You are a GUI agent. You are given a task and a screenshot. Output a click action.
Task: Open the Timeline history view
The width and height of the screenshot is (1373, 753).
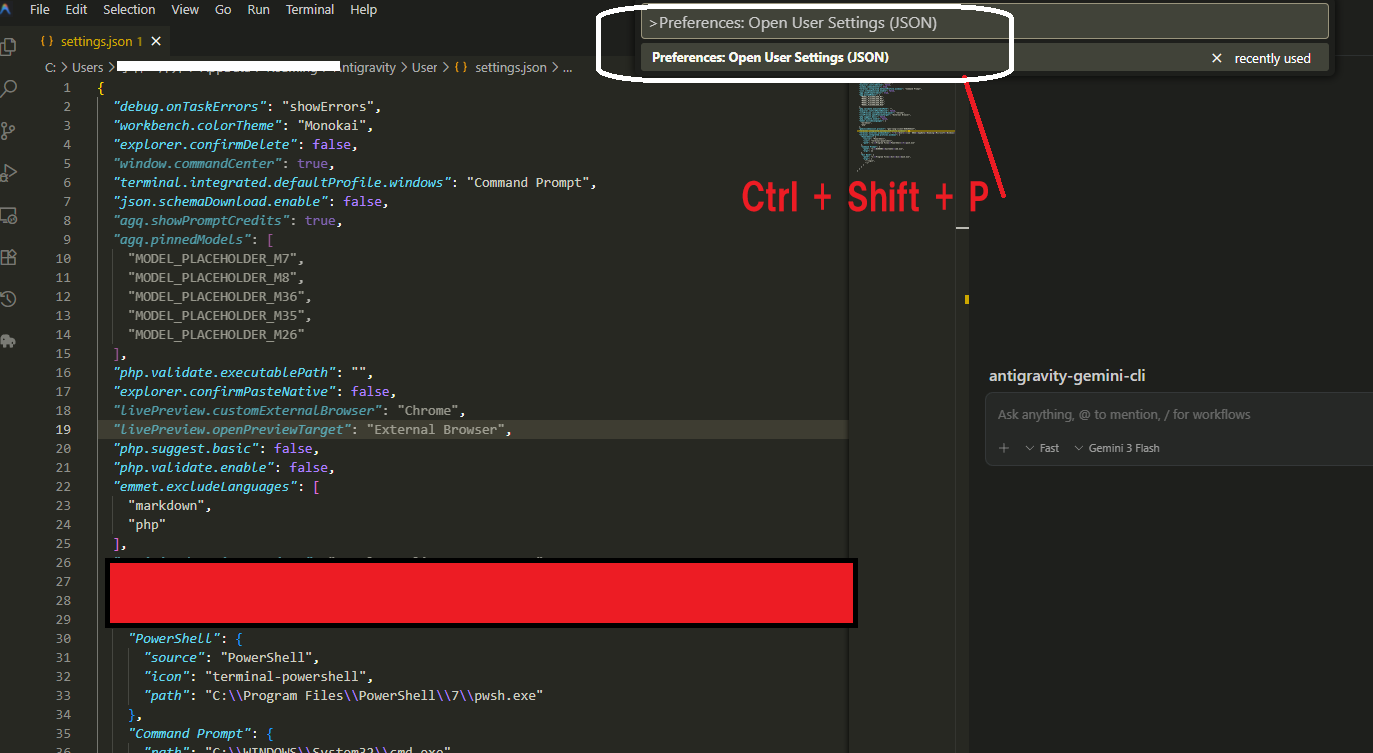(x=9, y=299)
